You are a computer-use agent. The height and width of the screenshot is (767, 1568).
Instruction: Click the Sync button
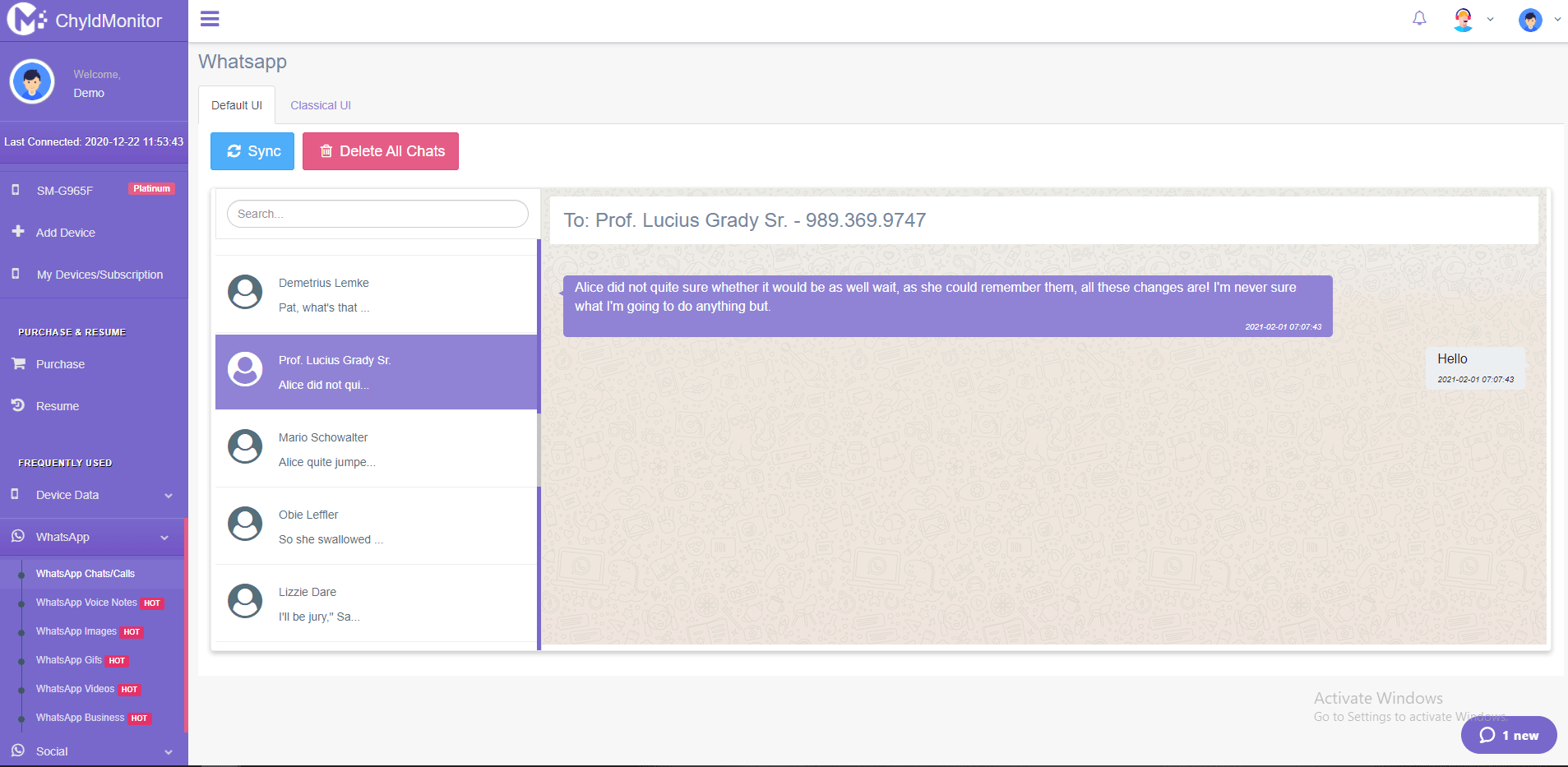[x=252, y=151]
